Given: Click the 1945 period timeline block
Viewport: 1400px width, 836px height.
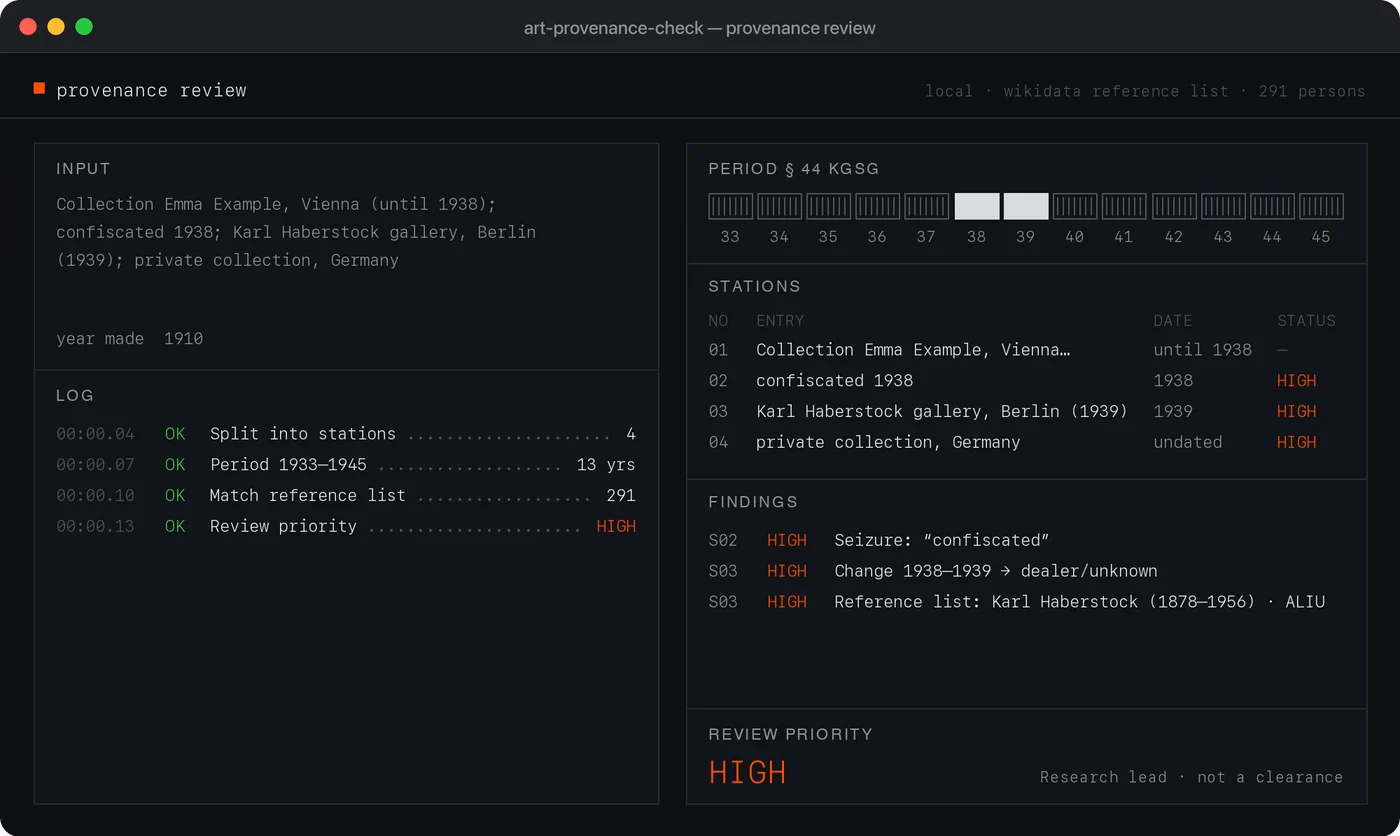Looking at the screenshot, I should point(1321,206).
